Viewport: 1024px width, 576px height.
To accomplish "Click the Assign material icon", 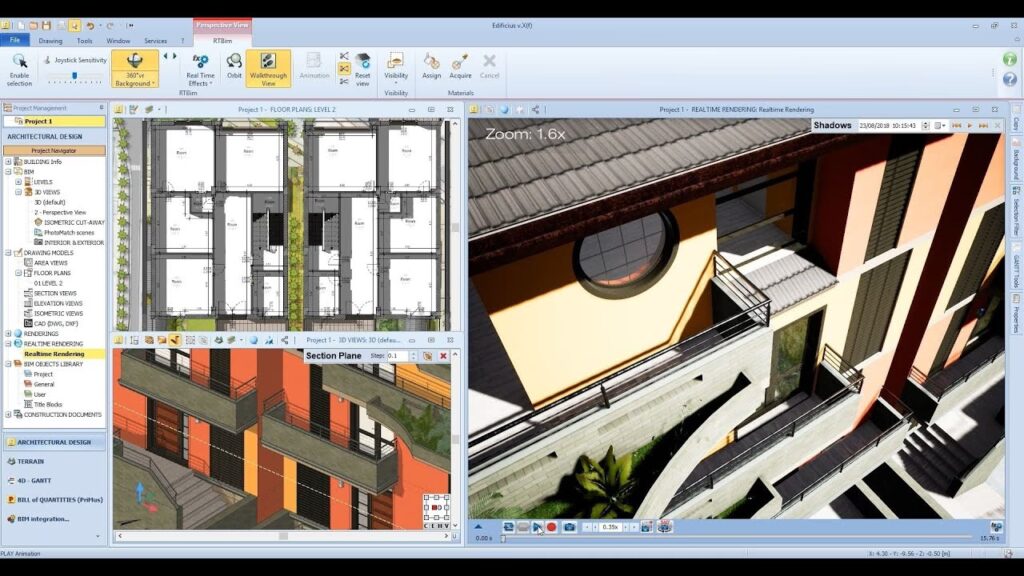I will (431, 67).
